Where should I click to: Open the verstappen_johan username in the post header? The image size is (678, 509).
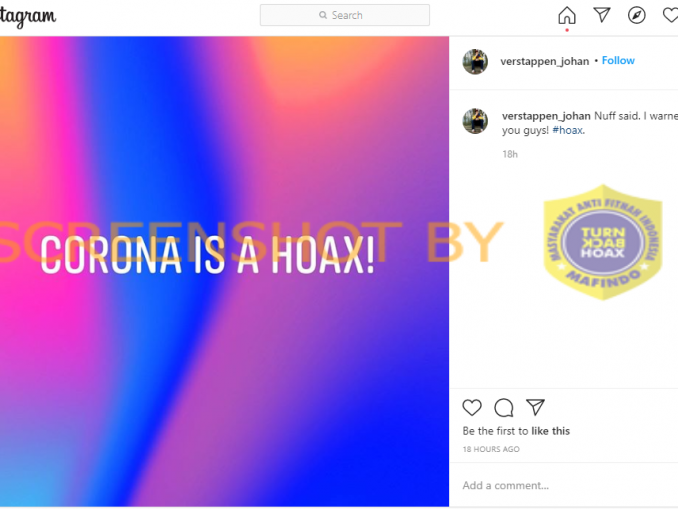pos(544,61)
